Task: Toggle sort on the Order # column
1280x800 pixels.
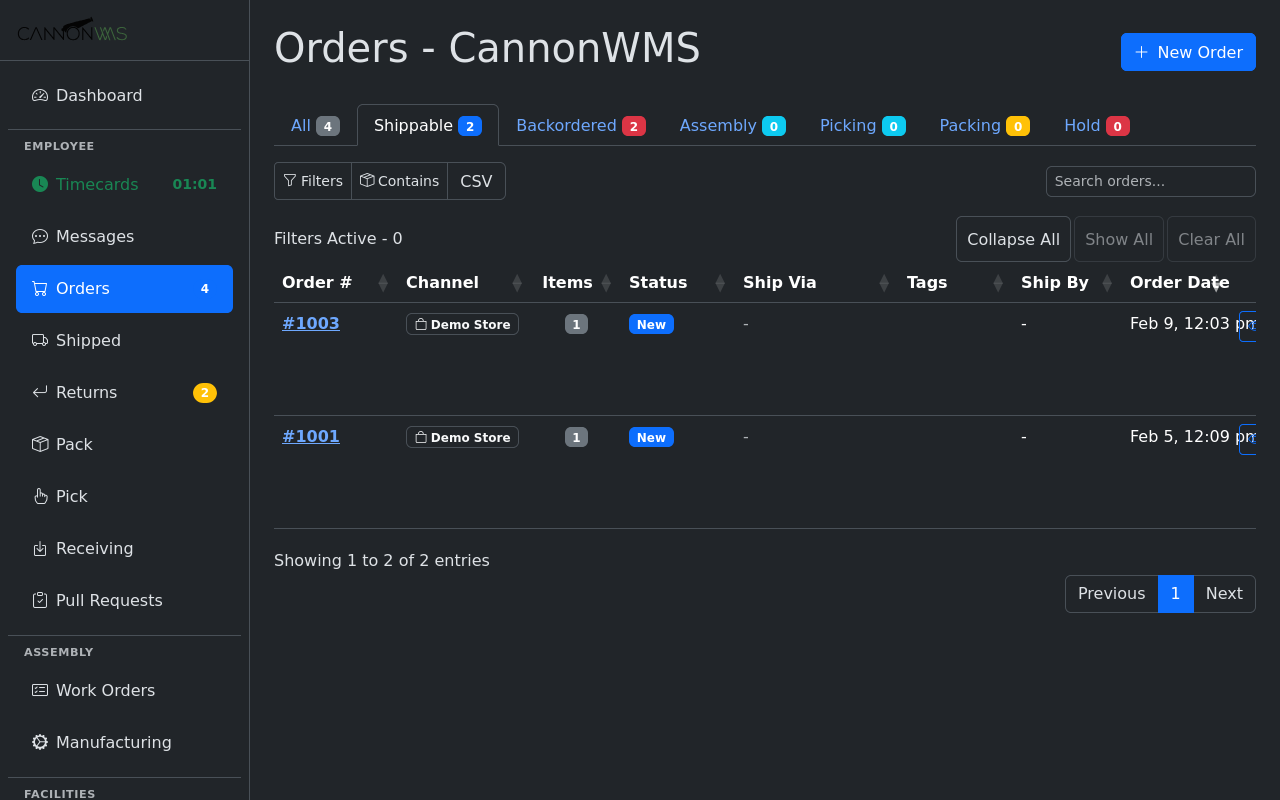Action: (x=383, y=282)
